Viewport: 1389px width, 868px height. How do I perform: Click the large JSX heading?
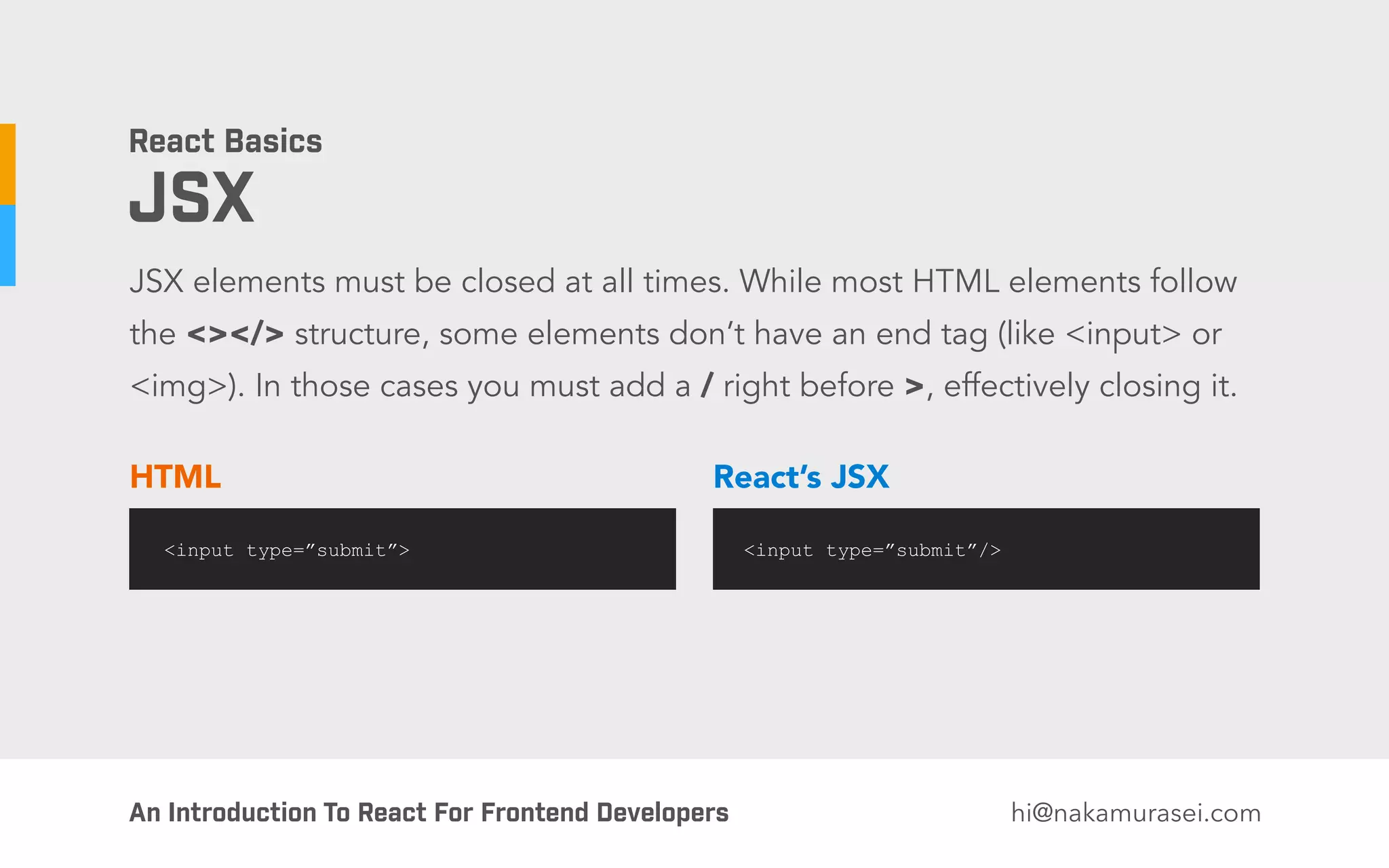pyautogui.click(x=191, y=197)
